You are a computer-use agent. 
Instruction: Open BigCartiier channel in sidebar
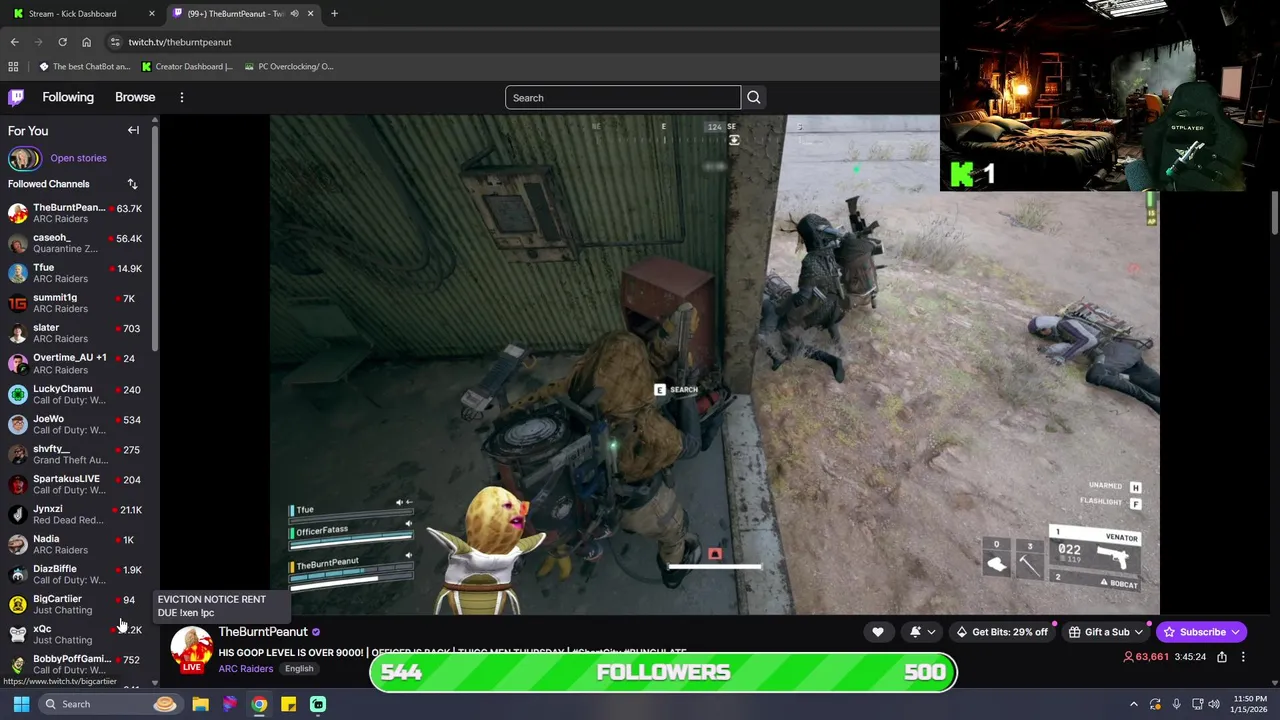77,604
